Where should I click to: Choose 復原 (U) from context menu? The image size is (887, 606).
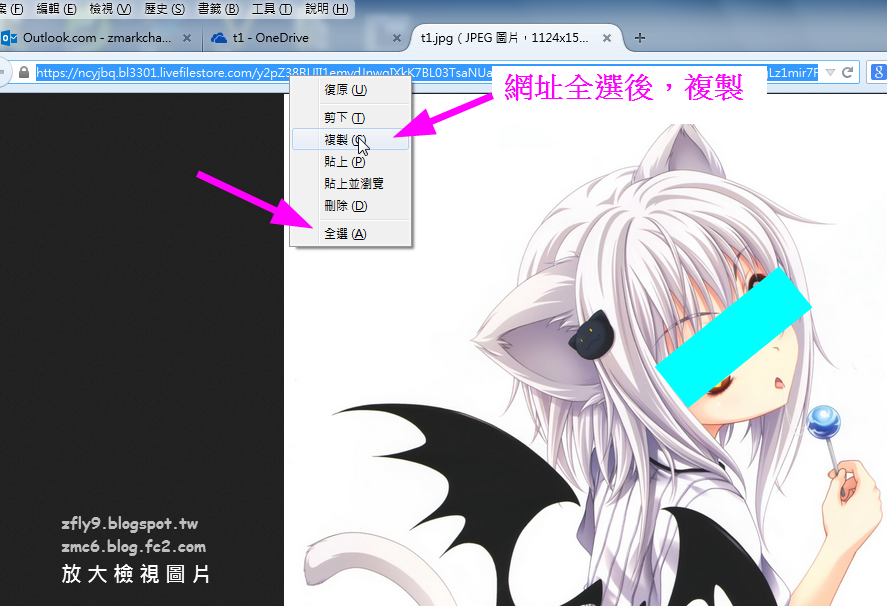point(351,90)
